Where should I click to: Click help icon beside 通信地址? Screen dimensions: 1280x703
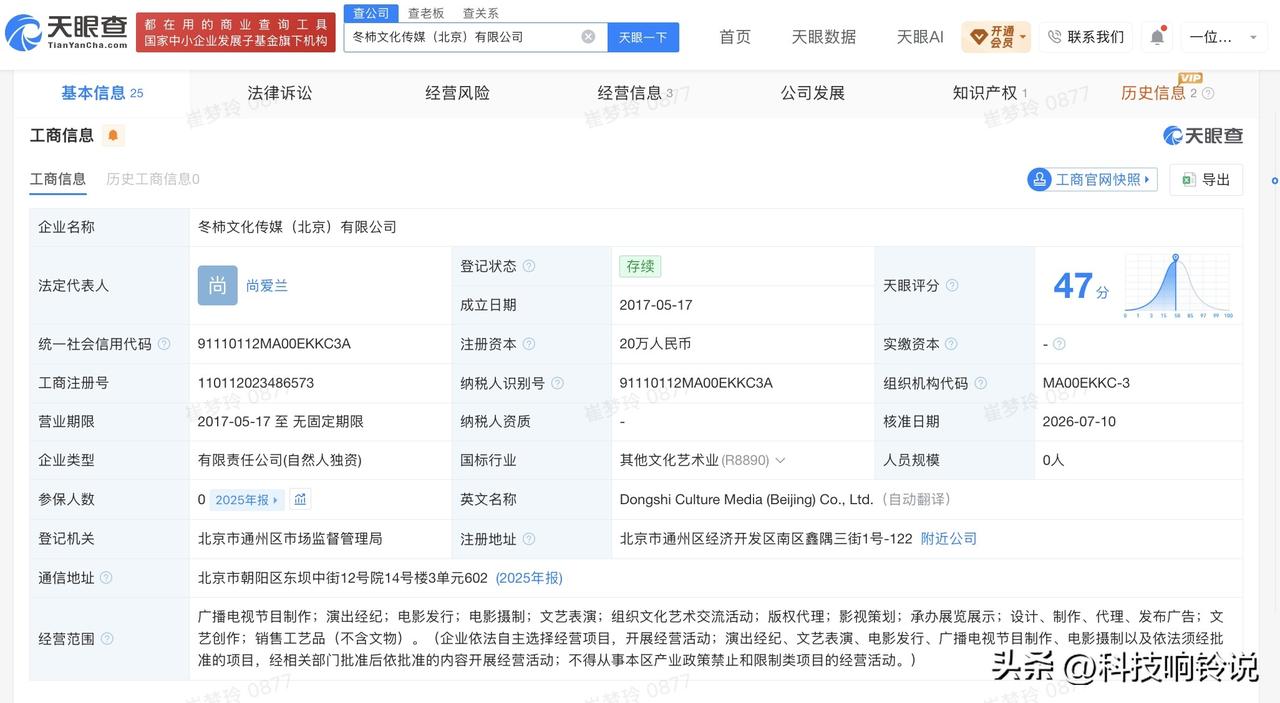[106, 578]
